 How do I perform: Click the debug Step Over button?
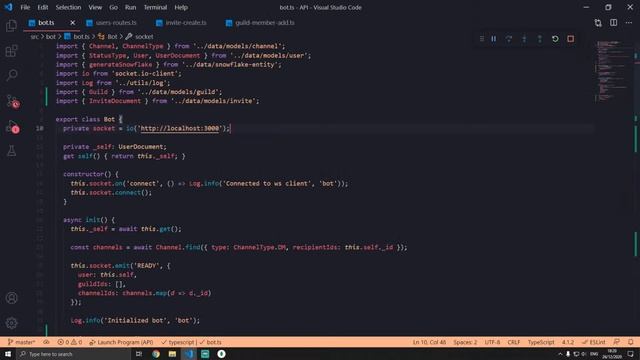click(x=509, y=39)
